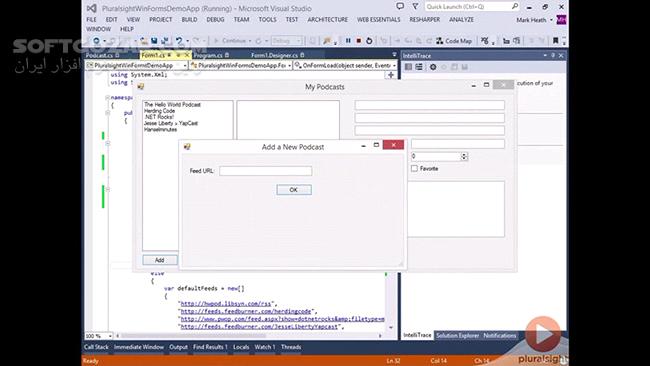Open the Notifications tab

coord(500,335)
